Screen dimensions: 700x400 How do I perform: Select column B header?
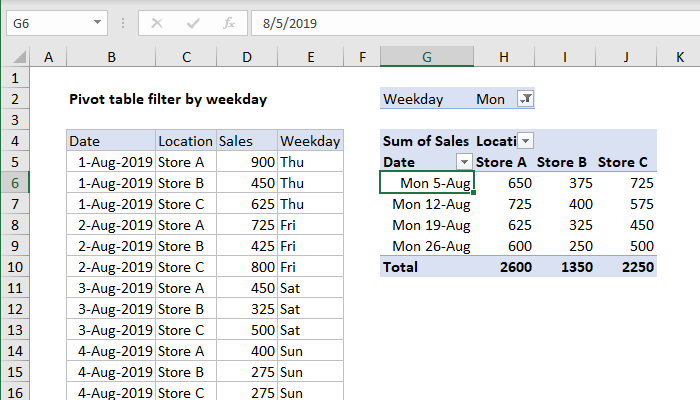point(111,57)
